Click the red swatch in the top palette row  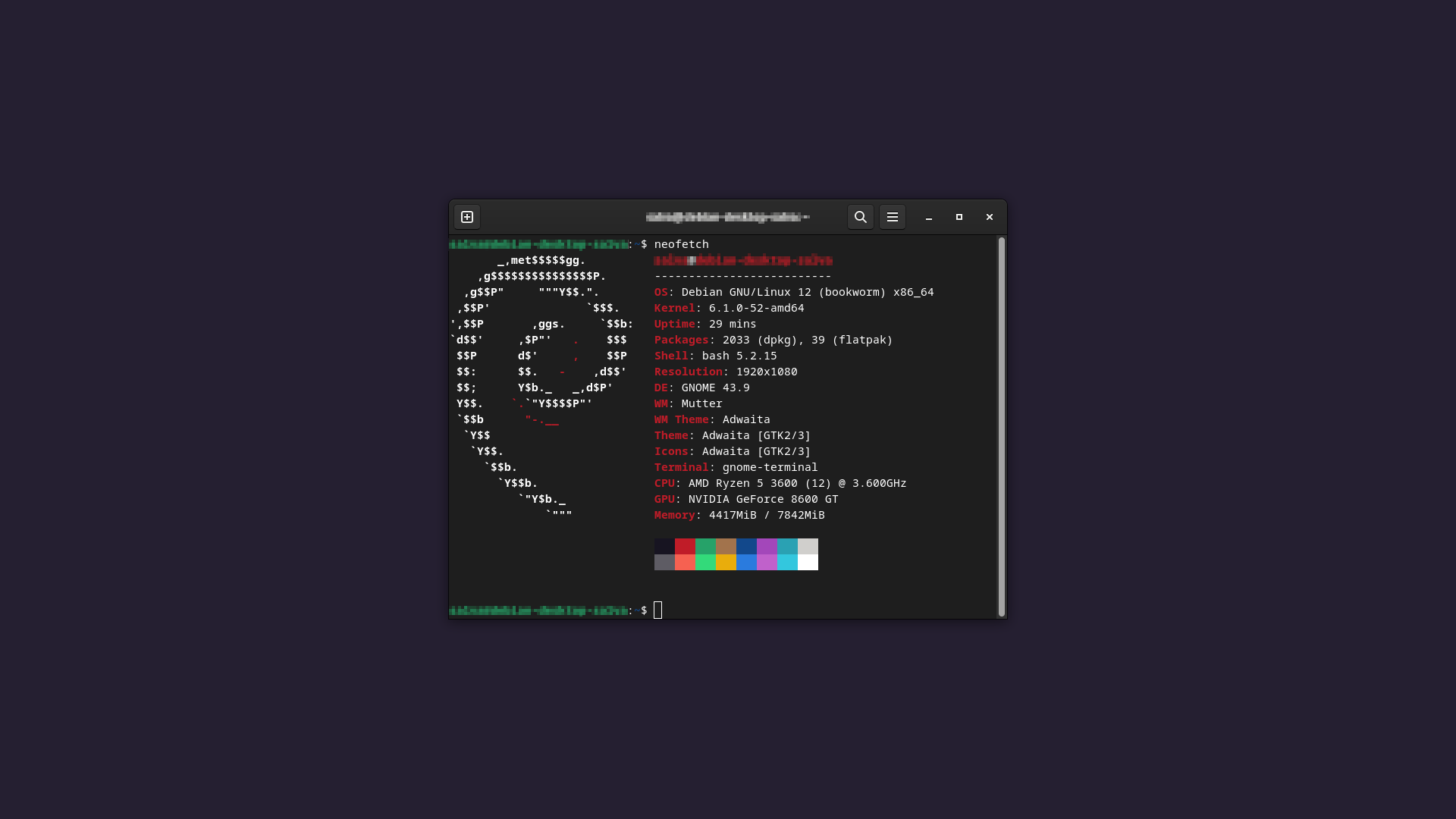685,547
